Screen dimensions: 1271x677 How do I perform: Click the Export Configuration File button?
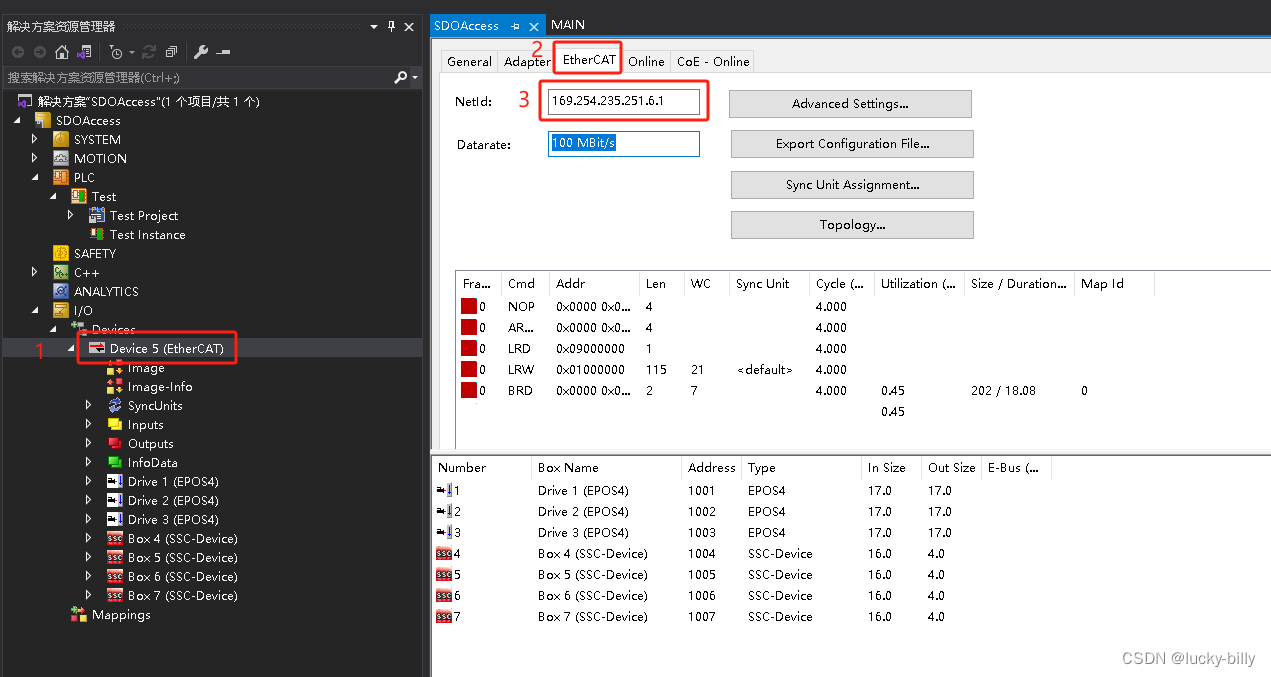[852, 143]
